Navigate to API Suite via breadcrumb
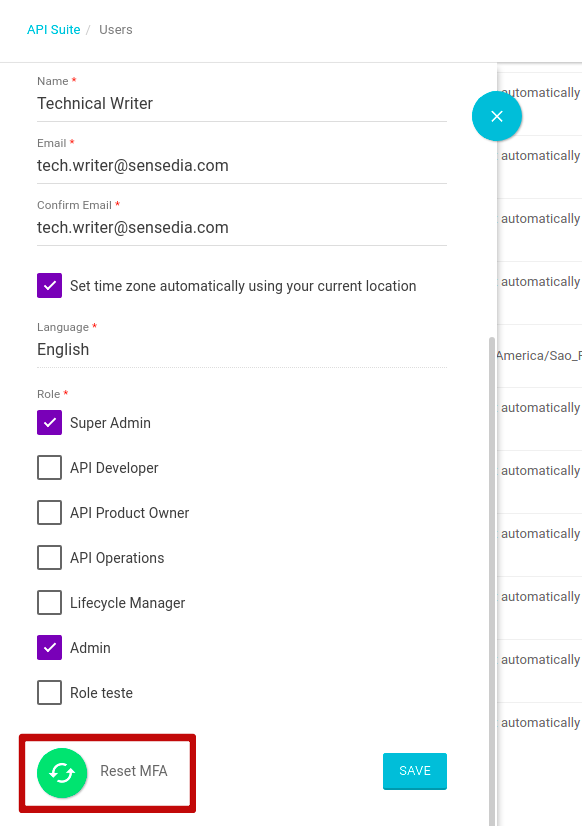 click(53, 29)
